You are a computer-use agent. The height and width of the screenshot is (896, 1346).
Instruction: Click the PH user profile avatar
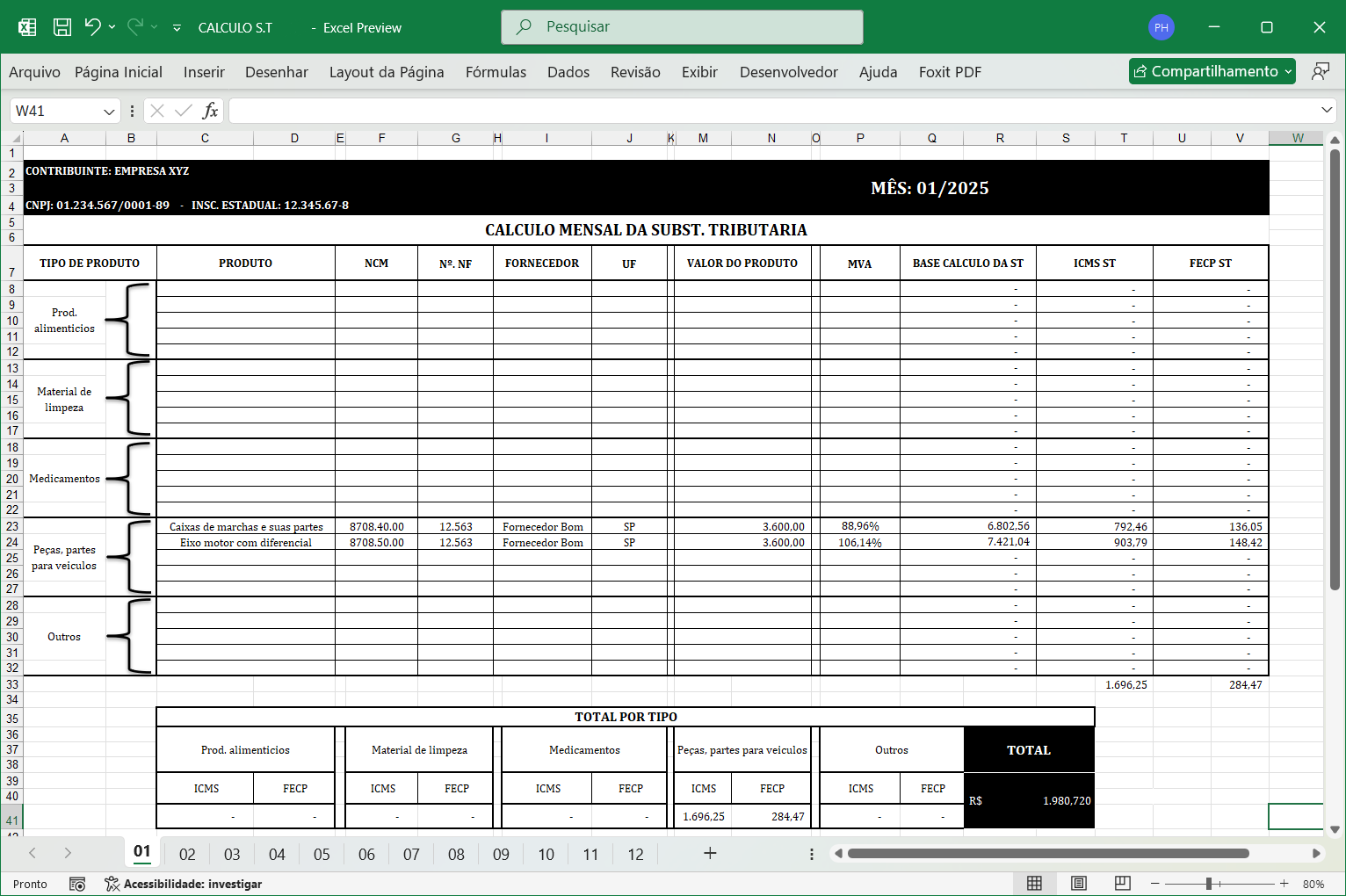(x=1161, y=27)
